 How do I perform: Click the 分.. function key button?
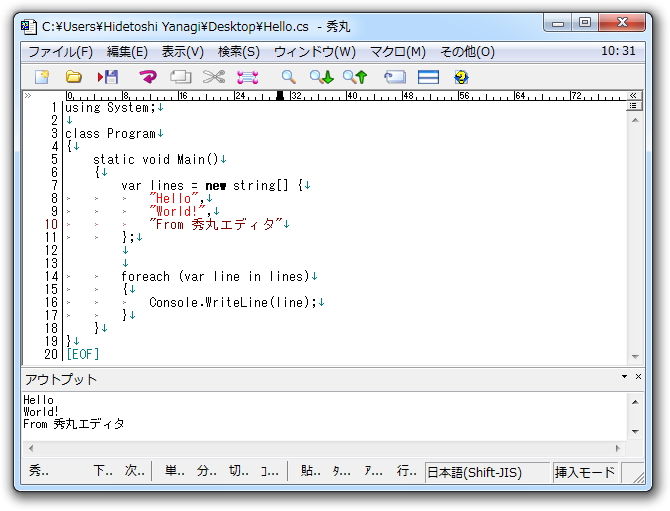(x=206, y=471)
